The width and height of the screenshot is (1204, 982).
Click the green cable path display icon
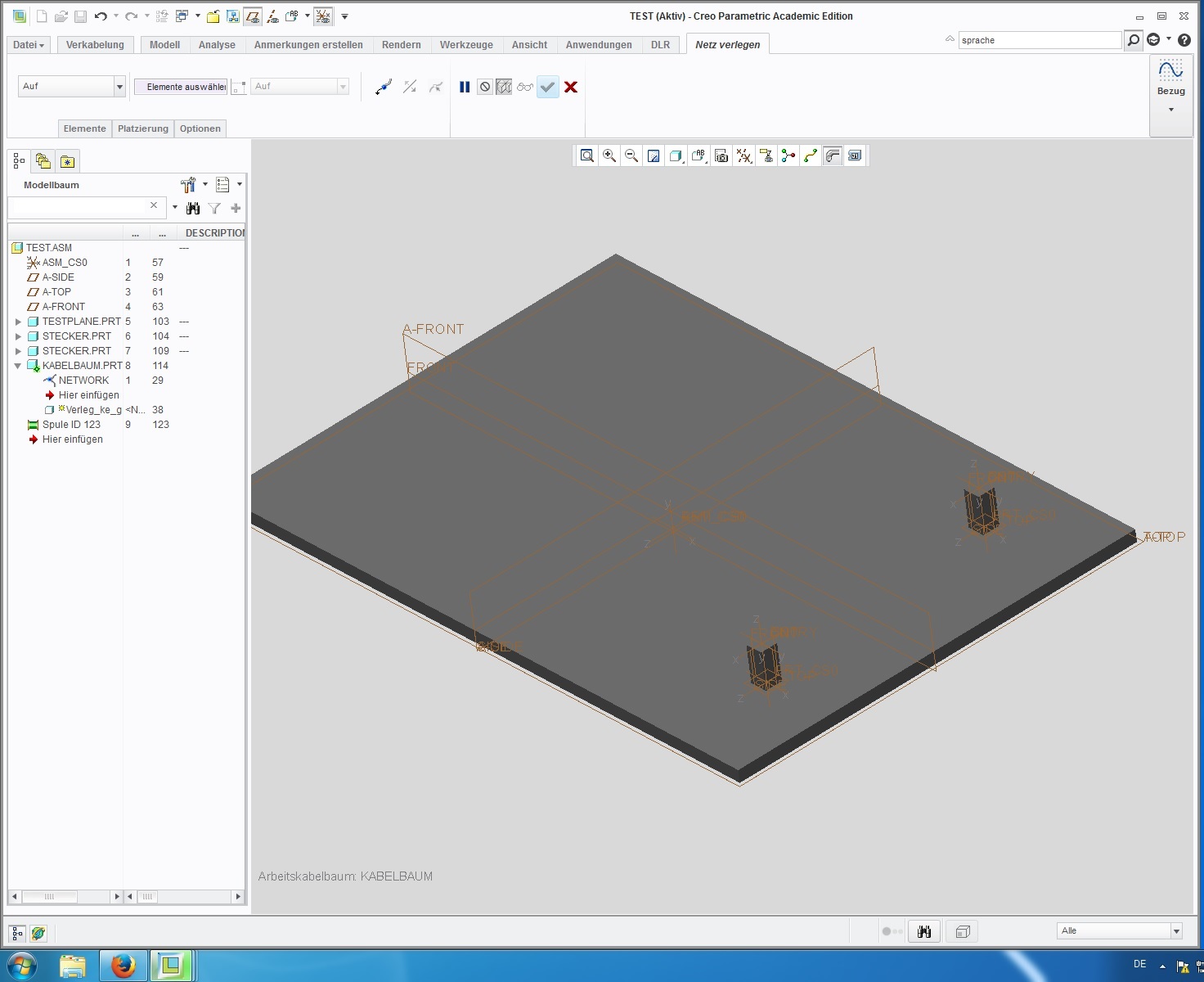coord(811,155)
